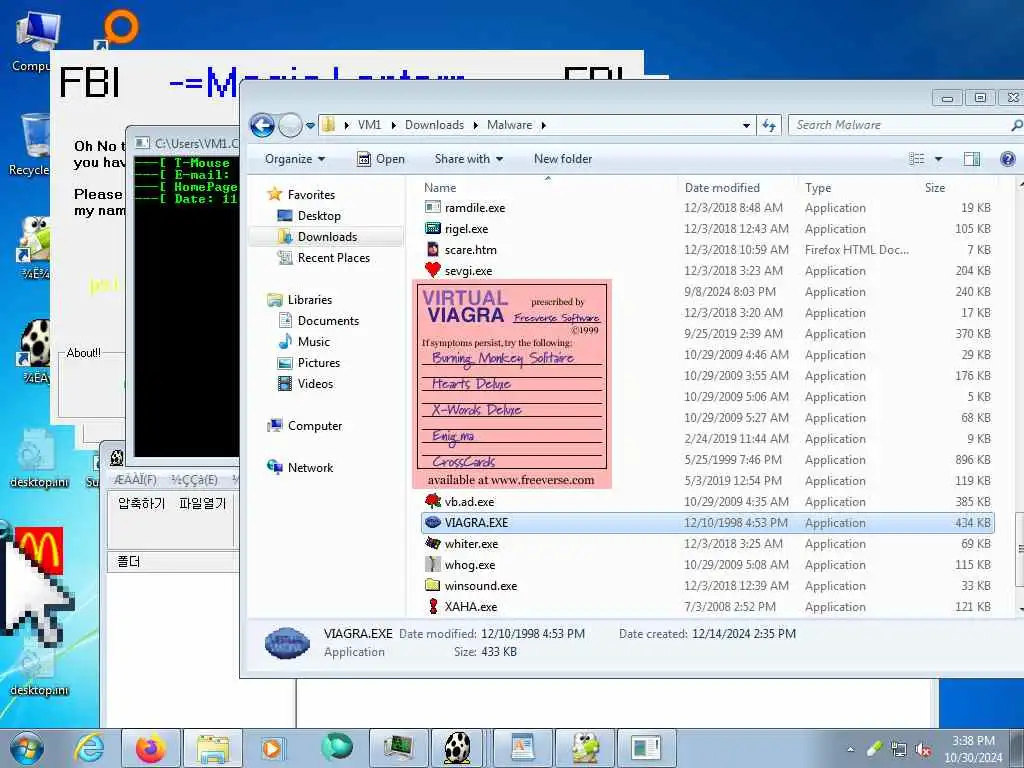The image size is (1024, 768).
Task: Click the command prompt window title bar
Action: 185,142
